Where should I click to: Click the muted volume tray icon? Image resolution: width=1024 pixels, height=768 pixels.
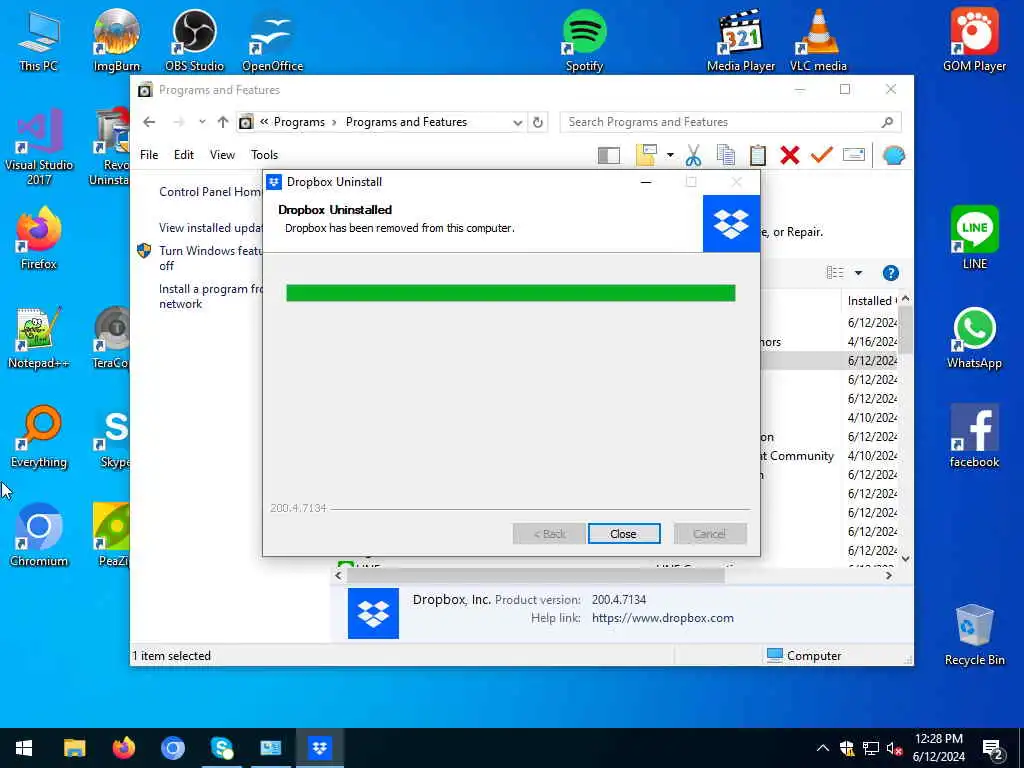click(x=894, y=748)
